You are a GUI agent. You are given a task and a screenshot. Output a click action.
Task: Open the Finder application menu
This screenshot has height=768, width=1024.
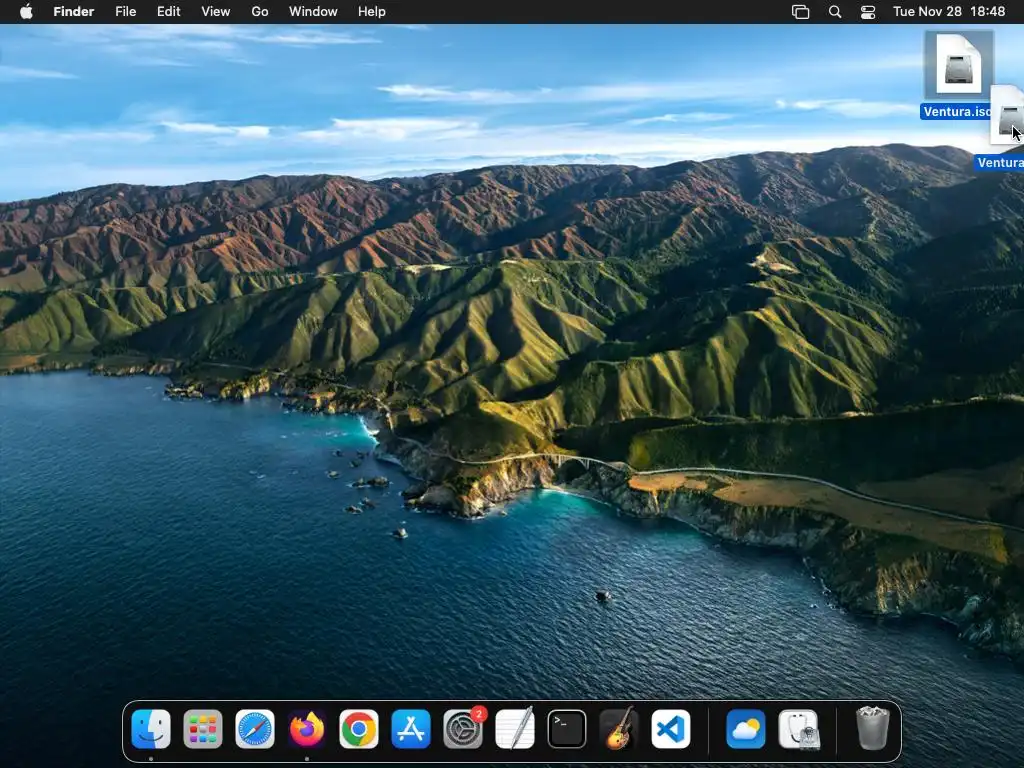tap(74, 12)
